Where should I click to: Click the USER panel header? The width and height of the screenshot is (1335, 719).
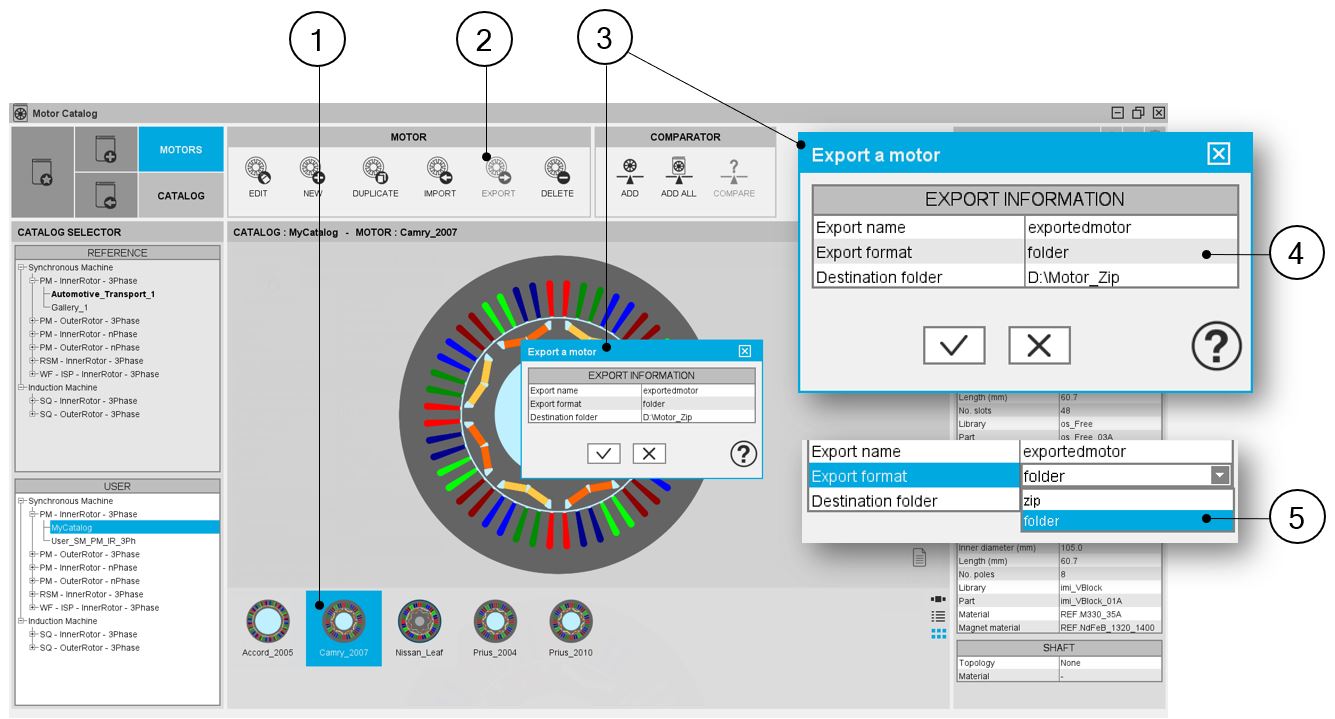(x=117, y=486)
